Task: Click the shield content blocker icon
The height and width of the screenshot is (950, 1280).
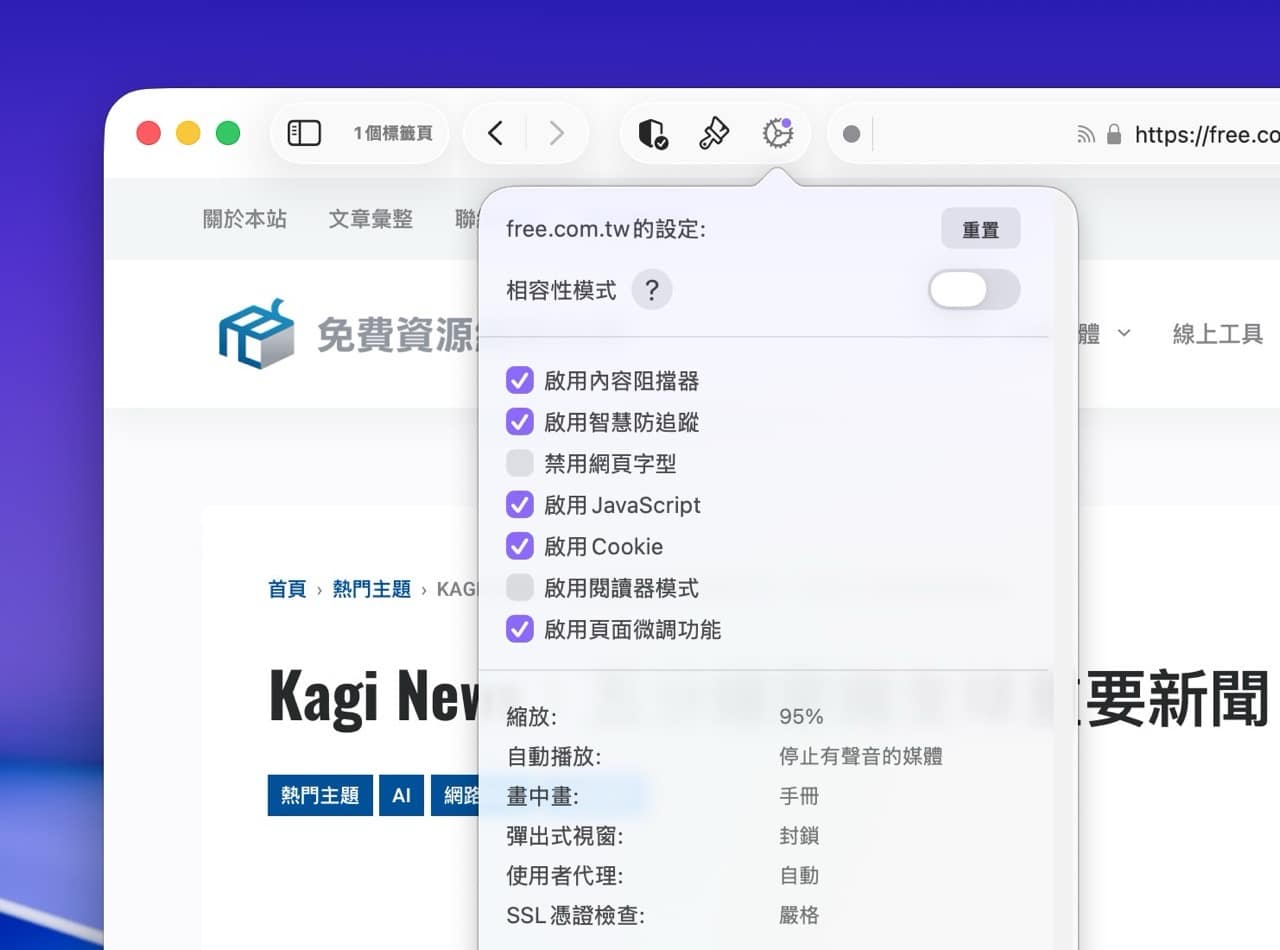Action: [652, 132]
